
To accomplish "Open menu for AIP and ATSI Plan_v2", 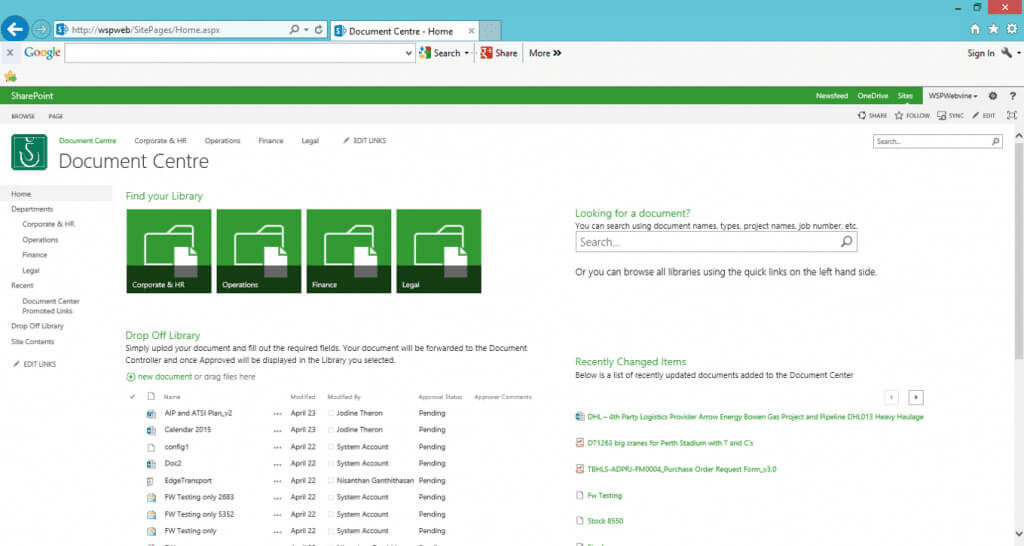I will [278, 413].
